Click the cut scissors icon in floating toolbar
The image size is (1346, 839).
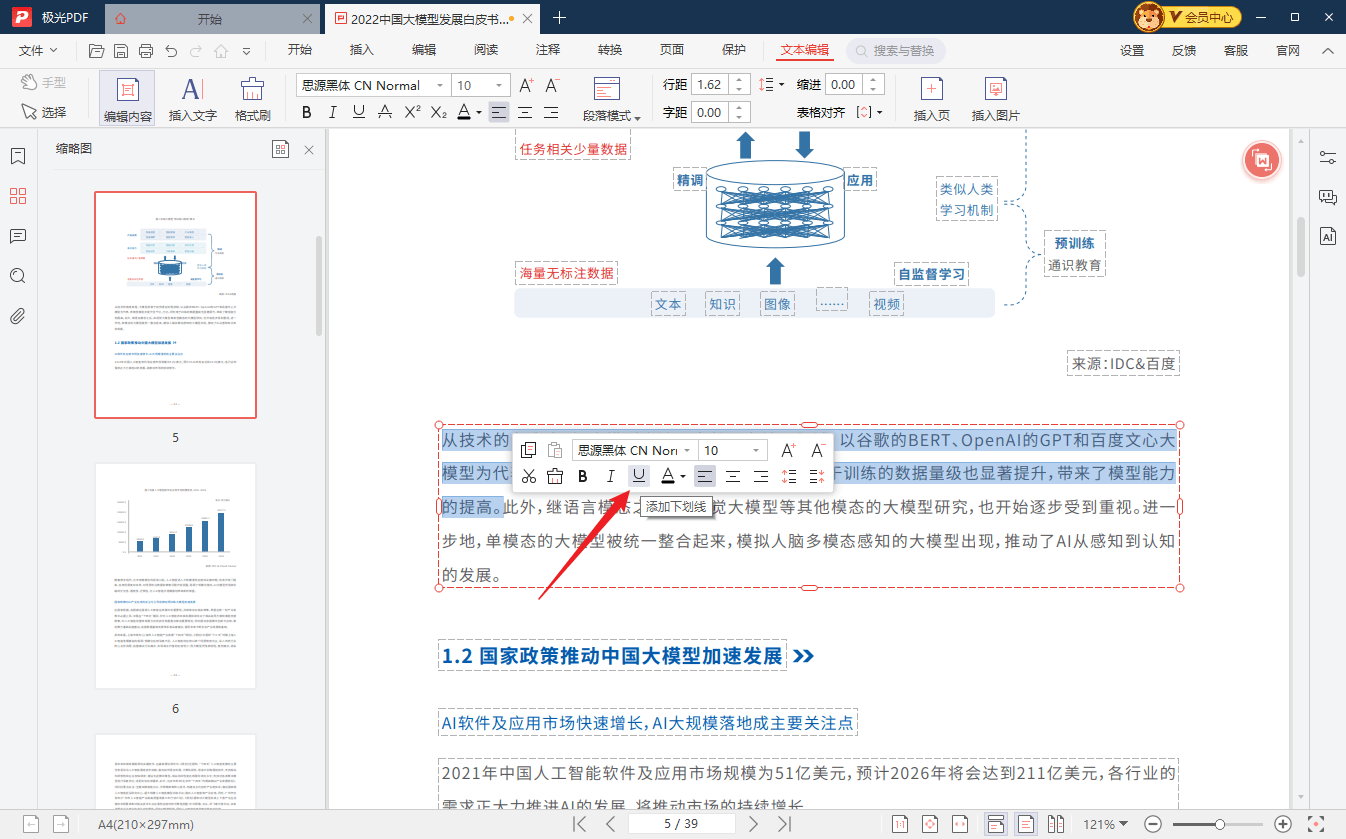point(529,477)
